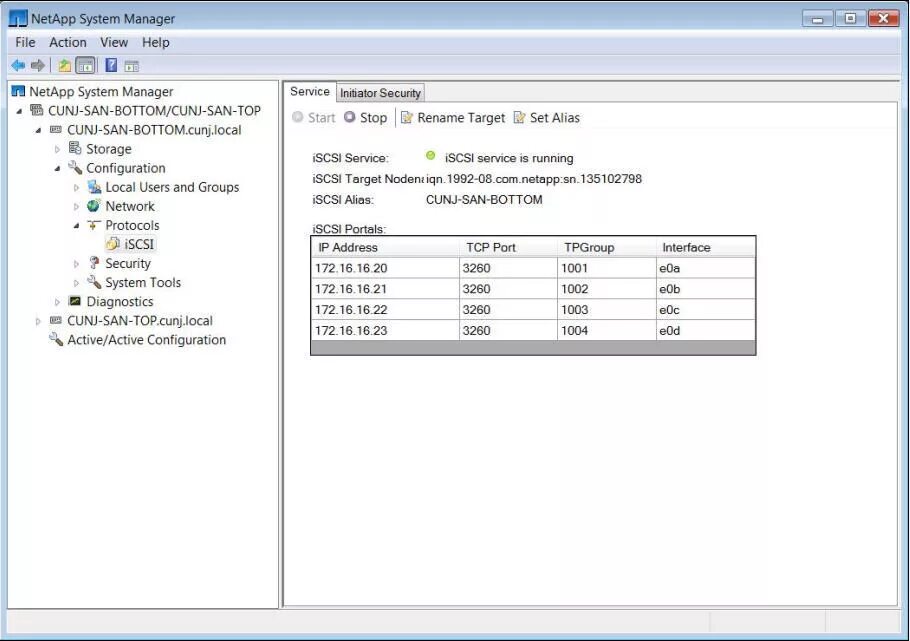Click the System Tools icon
Screen dimensions: 910x641
pos(94,282)
